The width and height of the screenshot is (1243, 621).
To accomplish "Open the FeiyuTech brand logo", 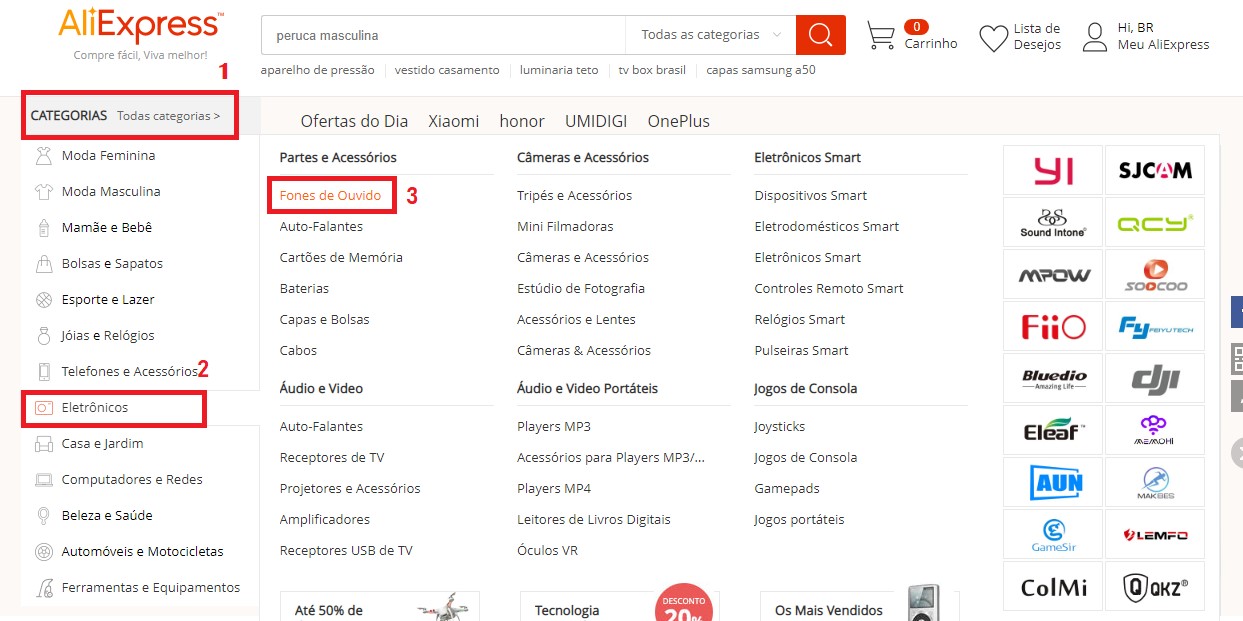I will tap(1155, 326).
